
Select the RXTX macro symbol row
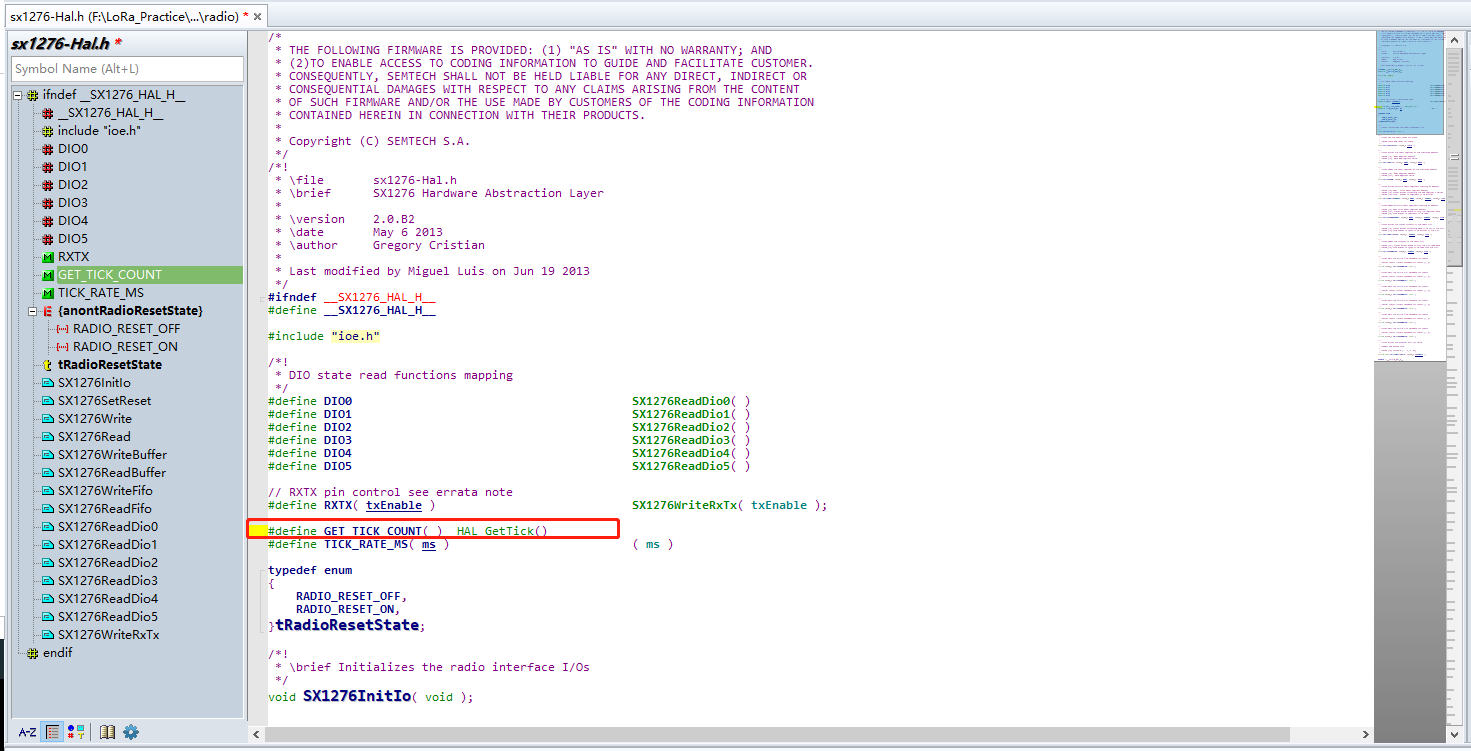click(73, 257)
